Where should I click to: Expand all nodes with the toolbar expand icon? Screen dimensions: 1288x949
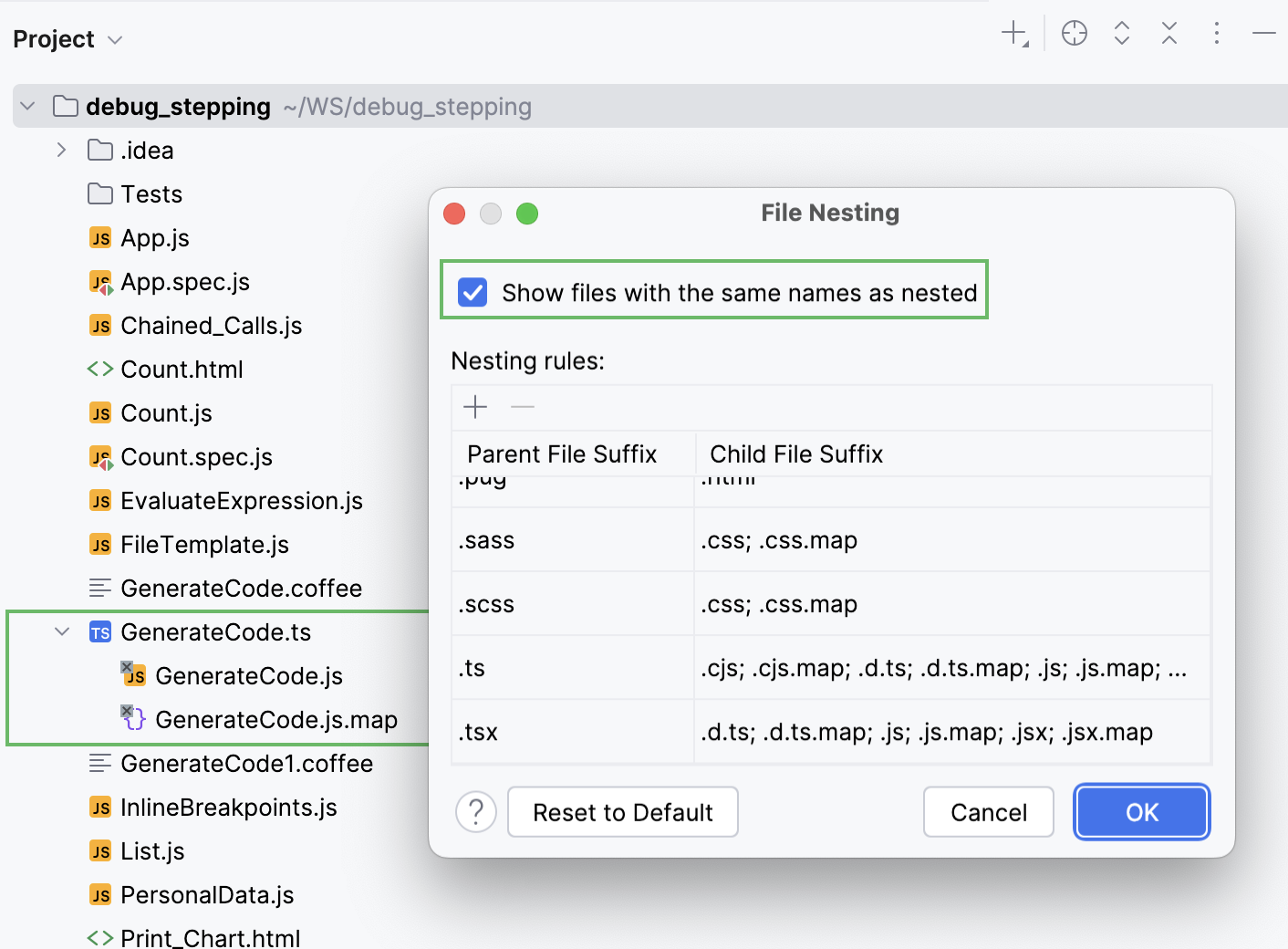[1121, 33]
